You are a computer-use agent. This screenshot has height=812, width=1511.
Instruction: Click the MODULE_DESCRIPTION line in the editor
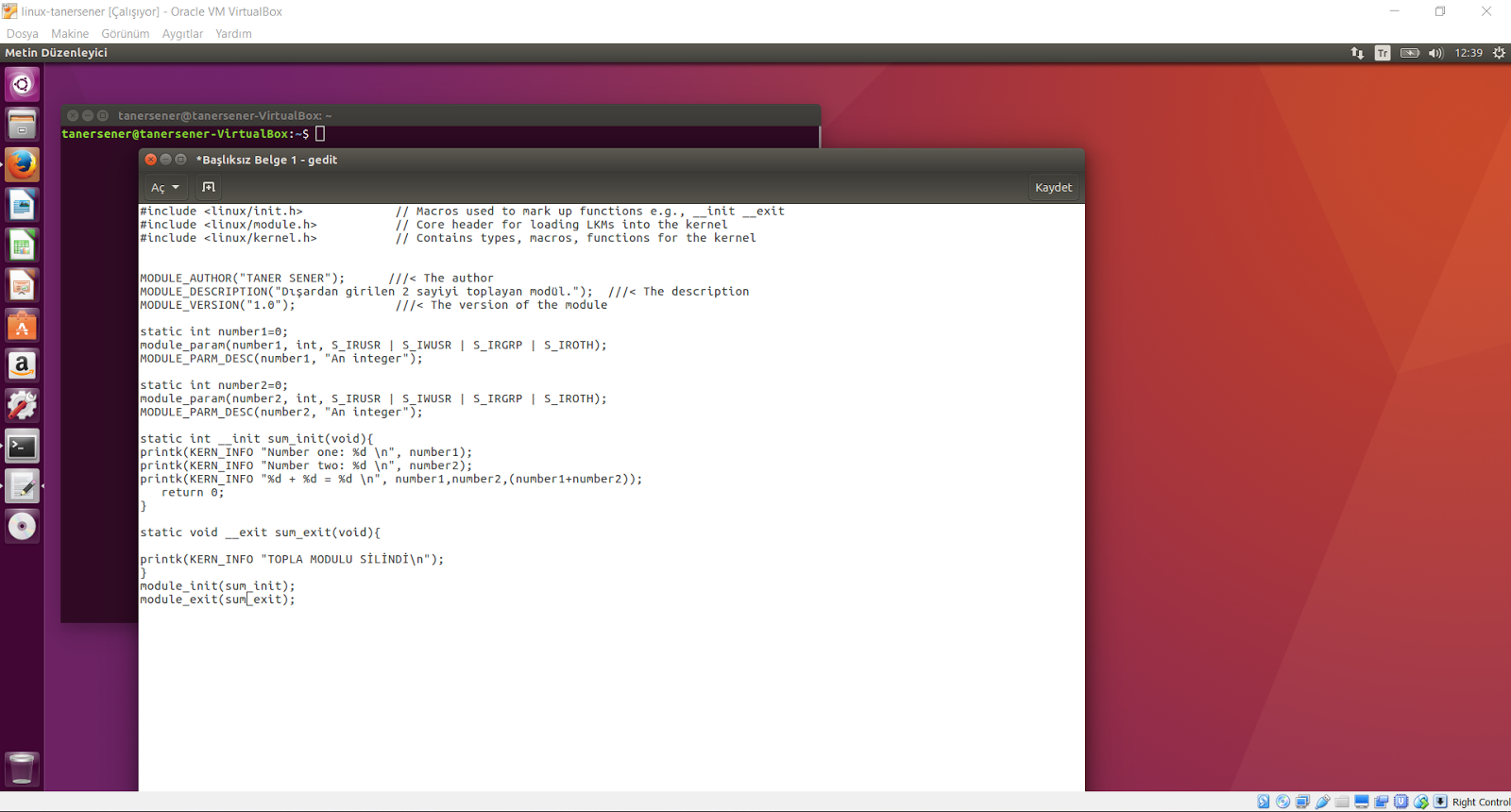tap(366, 292)
